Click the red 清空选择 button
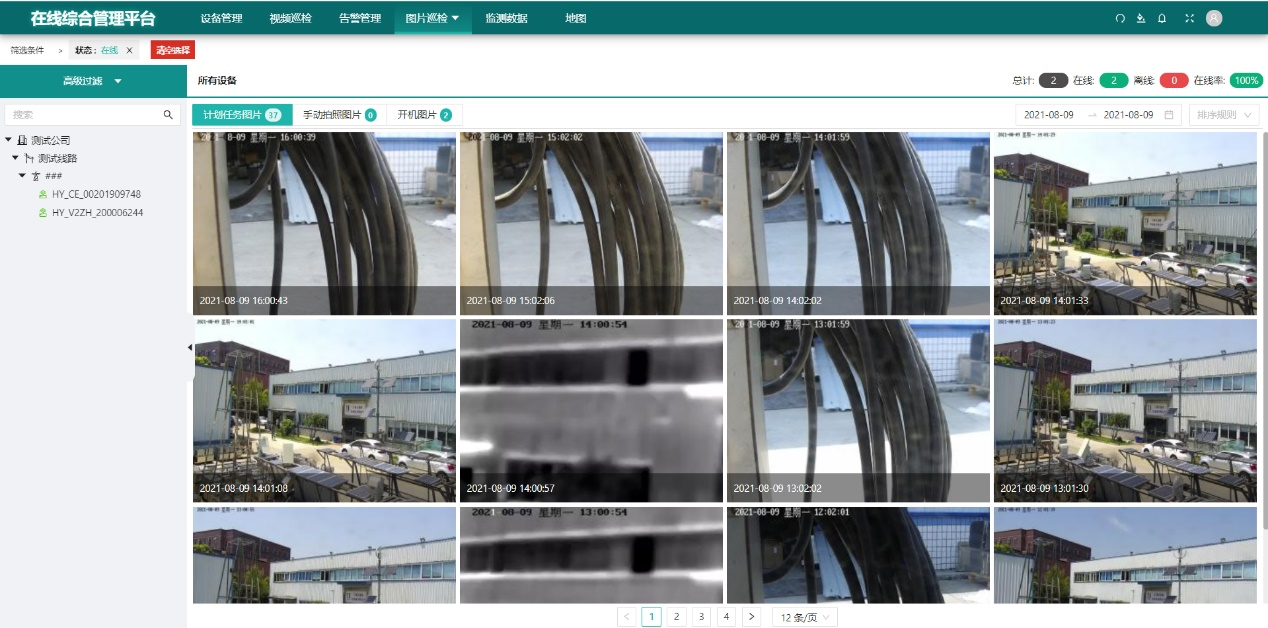This screenshot has width=1268, height=628. 172,50
